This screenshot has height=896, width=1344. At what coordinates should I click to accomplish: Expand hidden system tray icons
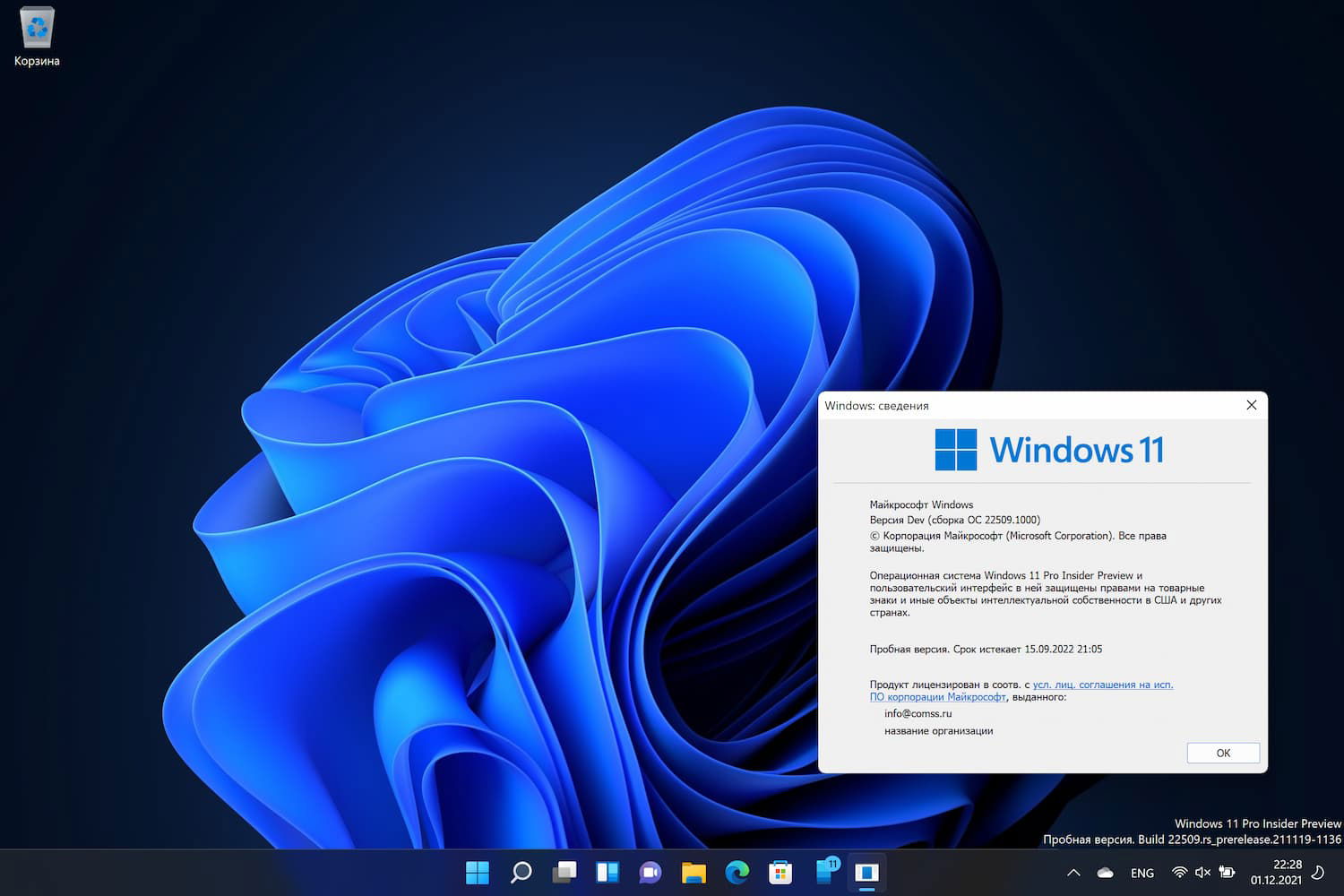(x=1073, y=872)
